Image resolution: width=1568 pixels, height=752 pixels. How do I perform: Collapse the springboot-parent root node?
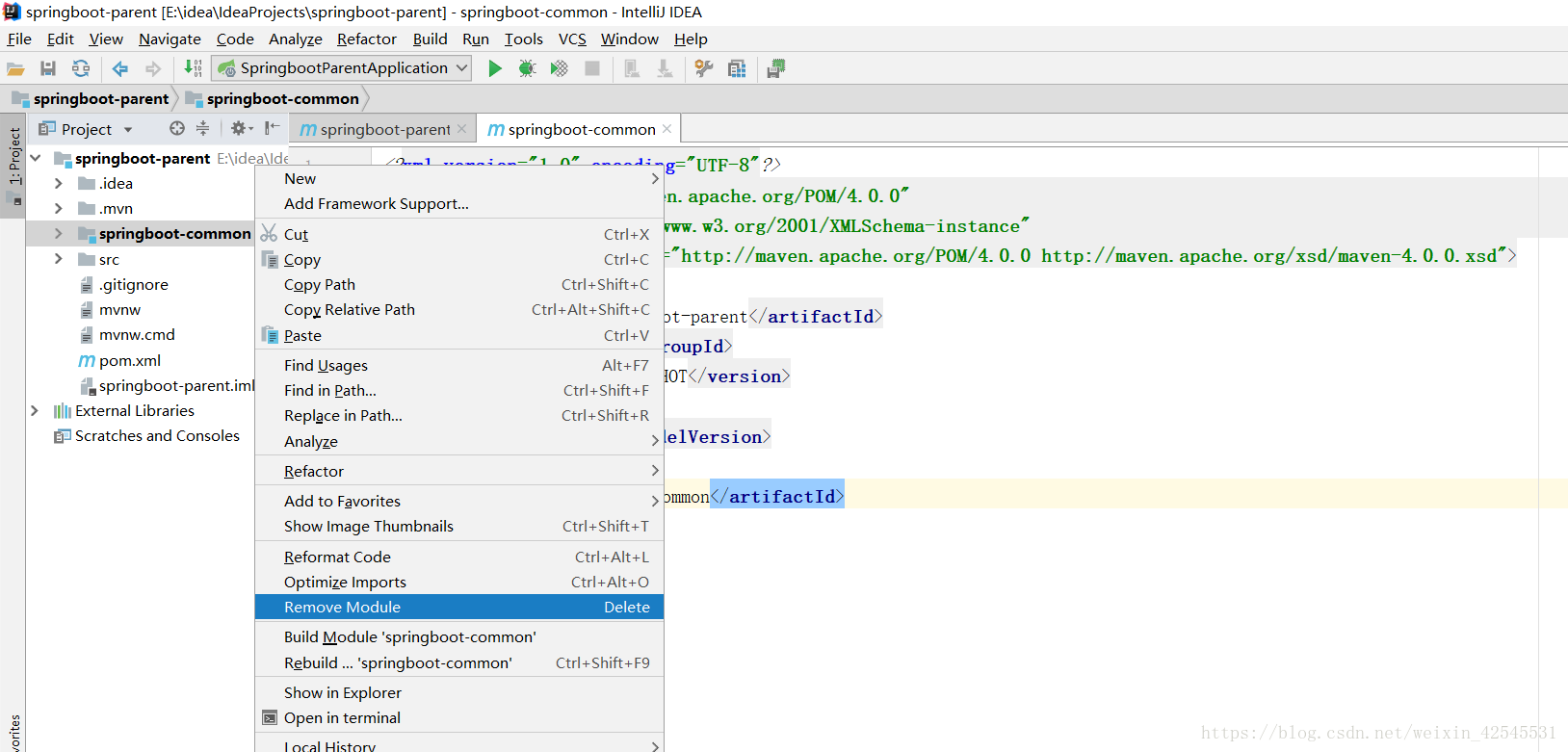36,158
